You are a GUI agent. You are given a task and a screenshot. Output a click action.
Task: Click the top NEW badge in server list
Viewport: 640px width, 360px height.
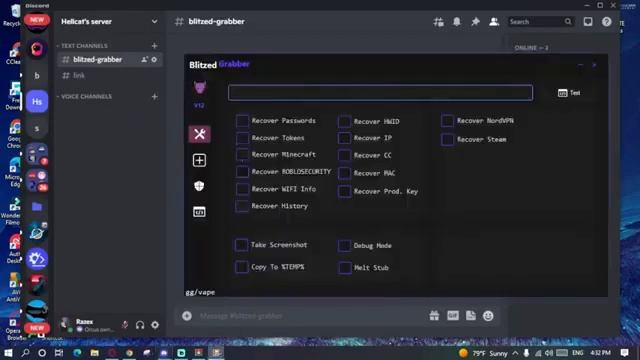coord(37,20)
